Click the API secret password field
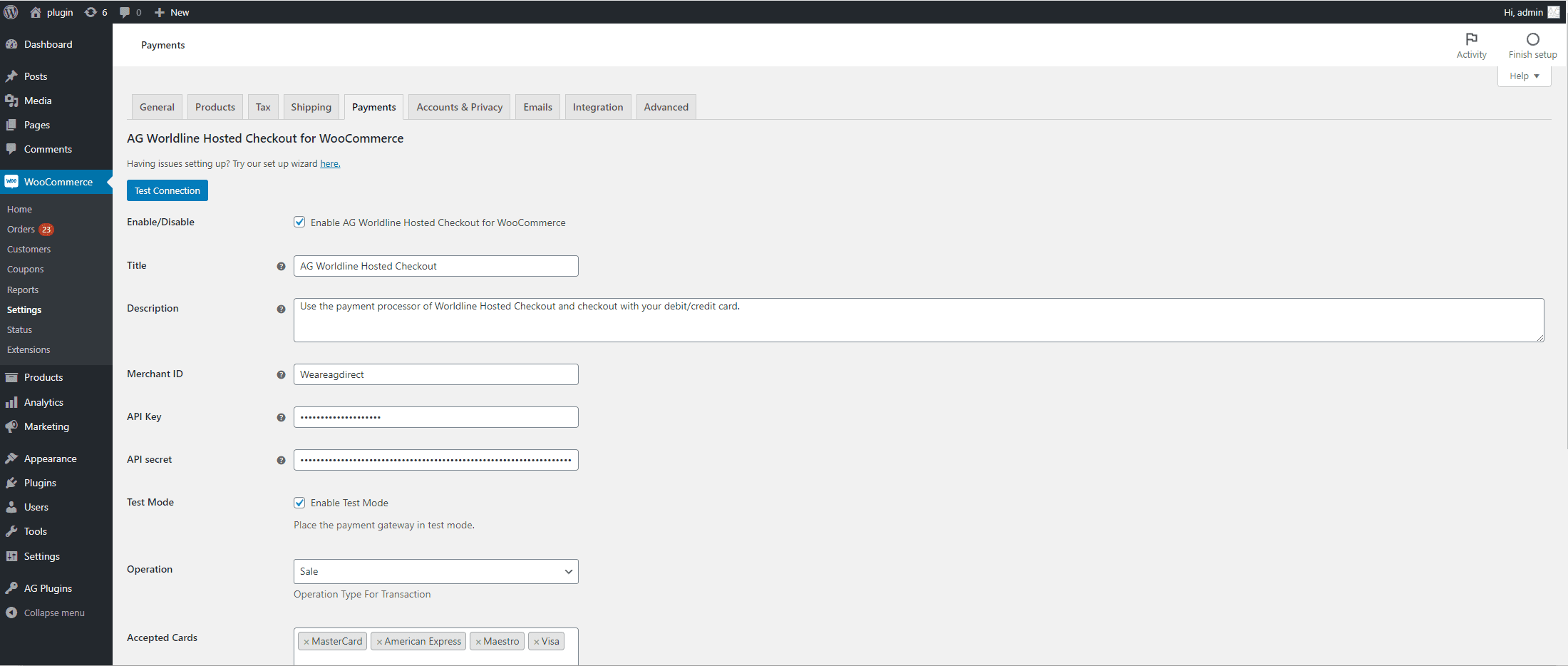Image resolution: width=1568 pixels, height=666 pixels. (435, 460)
